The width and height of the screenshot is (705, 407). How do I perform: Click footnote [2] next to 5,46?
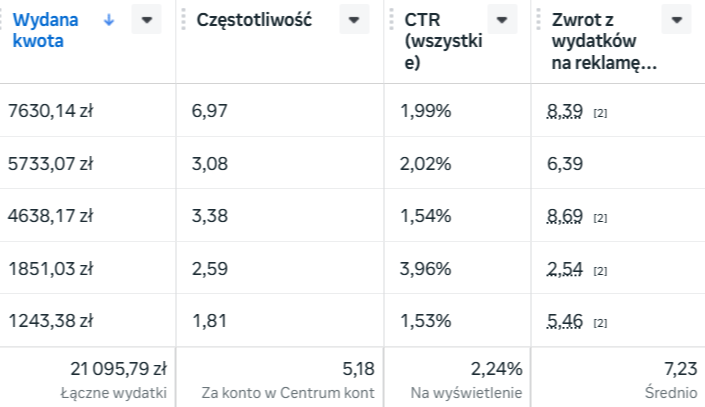pyautogui.click(x=600, y=322)
